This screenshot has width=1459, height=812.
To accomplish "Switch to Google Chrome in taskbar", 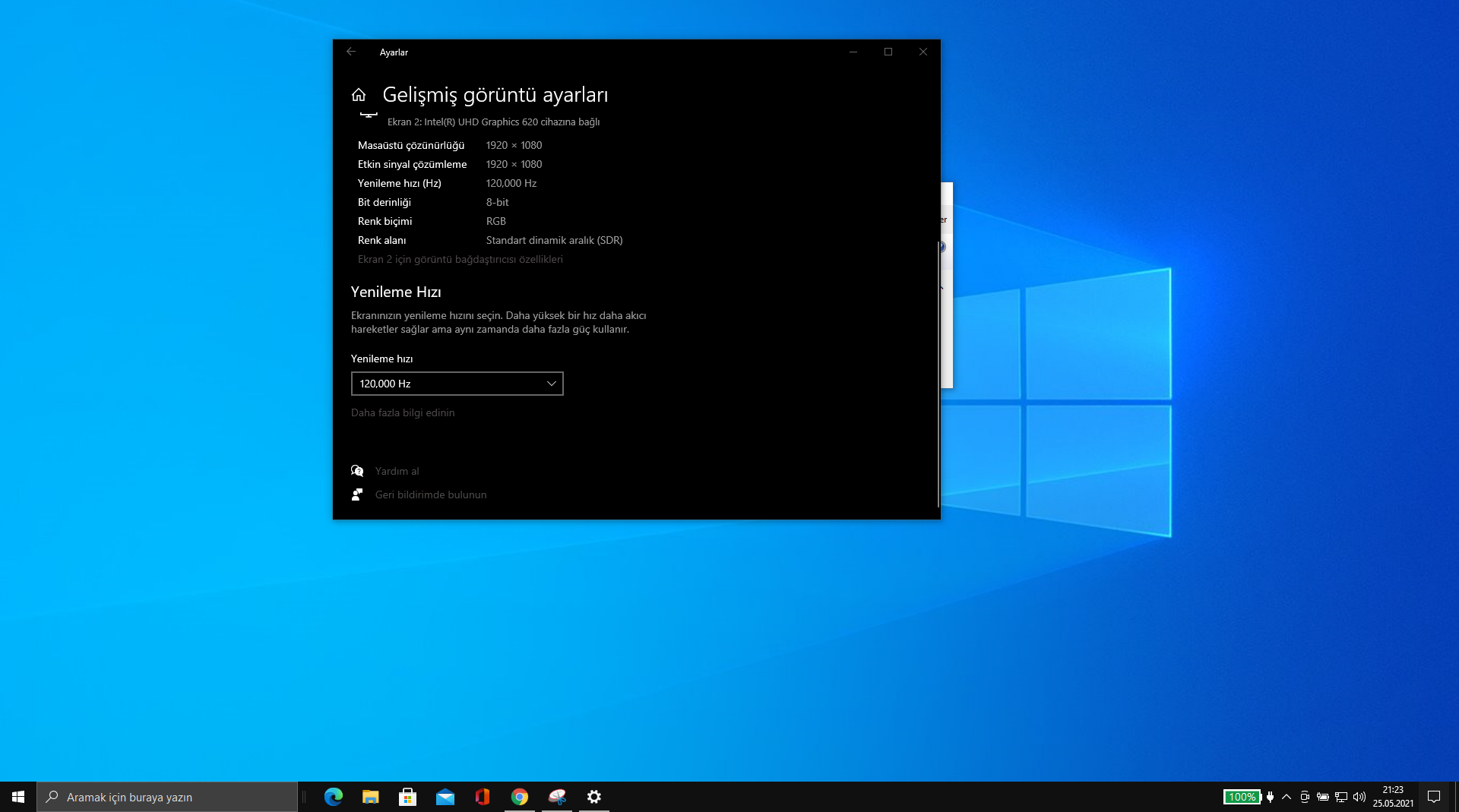I will tap(520, 797).
